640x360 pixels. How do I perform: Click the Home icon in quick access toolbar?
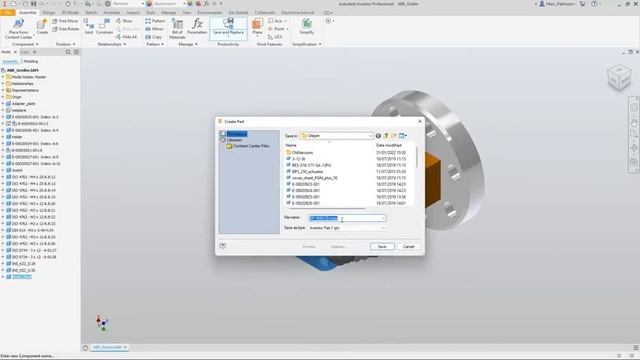click(x=68, y=4)
